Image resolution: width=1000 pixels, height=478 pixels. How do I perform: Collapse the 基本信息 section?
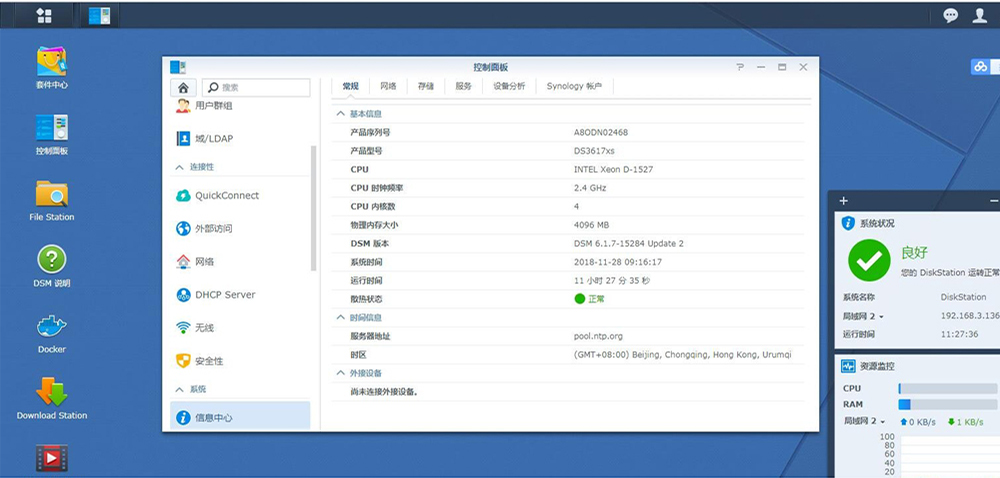coord(340,114)
